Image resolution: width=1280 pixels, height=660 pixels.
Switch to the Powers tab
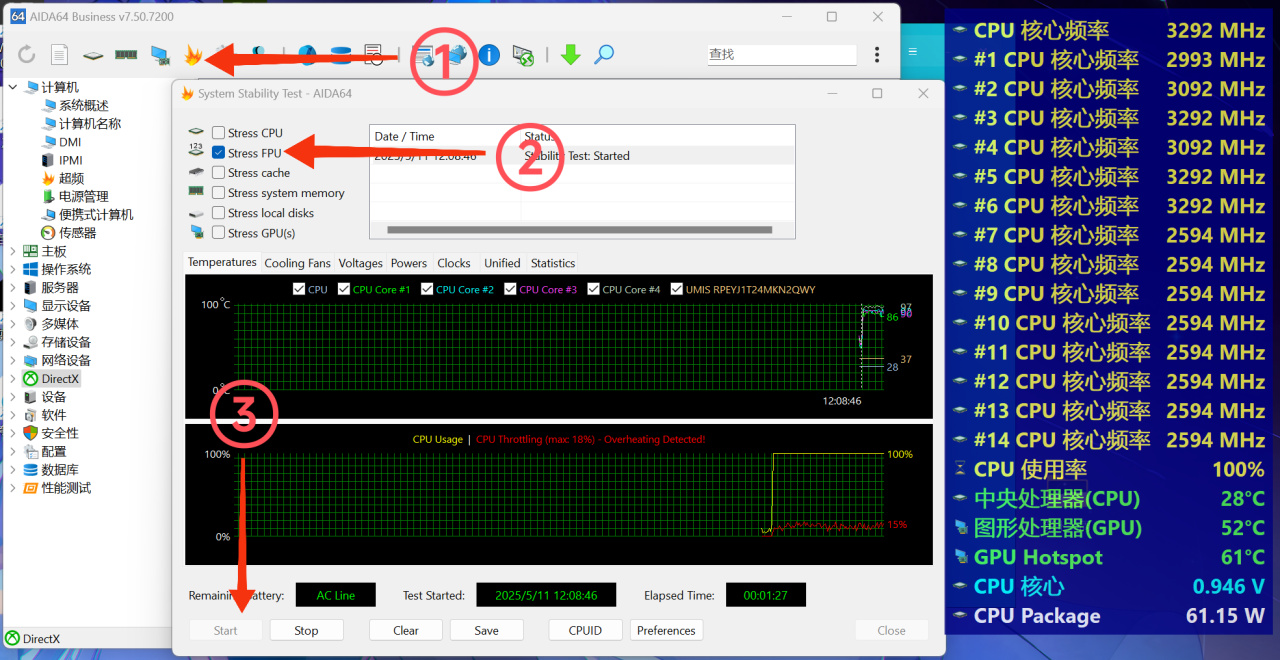(409, 263)
